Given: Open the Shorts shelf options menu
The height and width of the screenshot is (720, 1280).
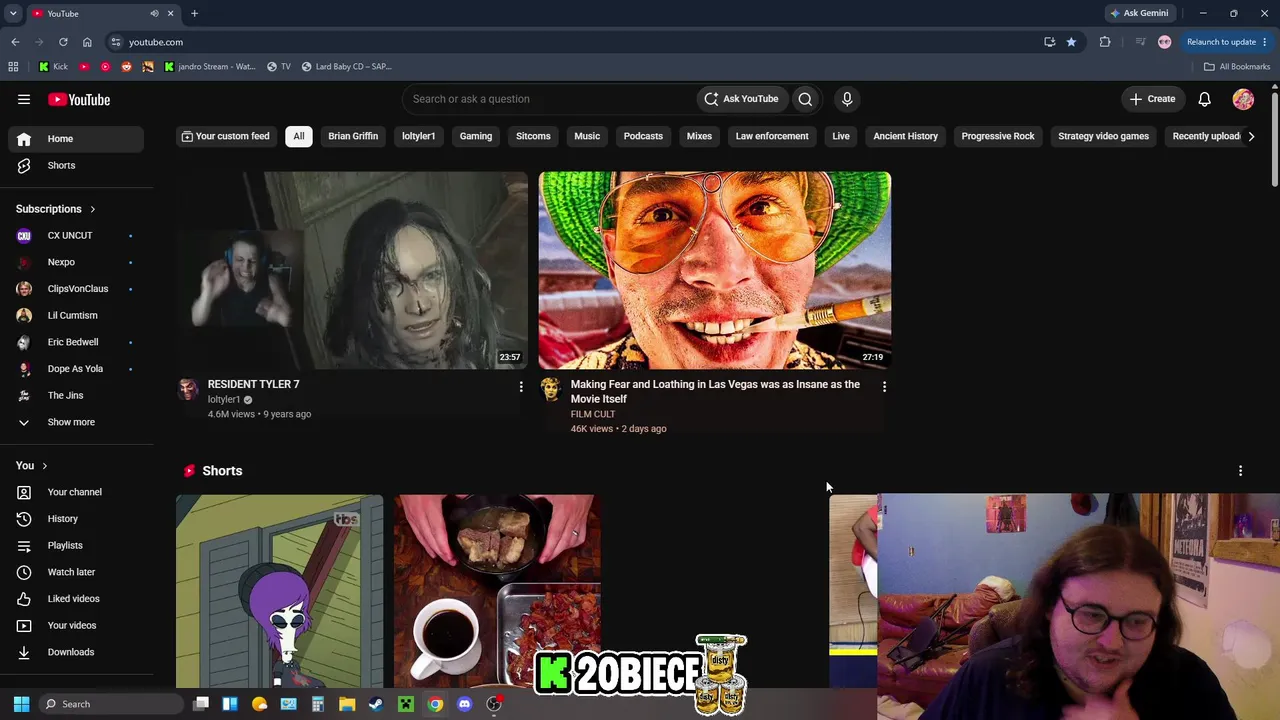Looking at the screenshot, I should (1240, 471).
